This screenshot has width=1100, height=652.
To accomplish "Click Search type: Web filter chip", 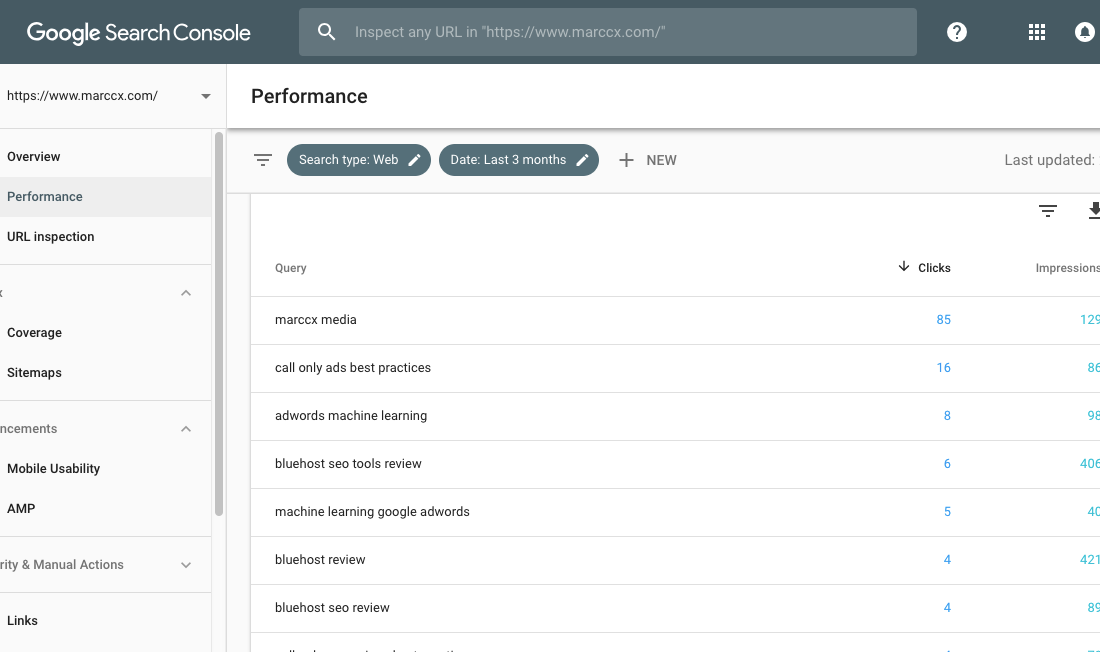I will point(358,160).
